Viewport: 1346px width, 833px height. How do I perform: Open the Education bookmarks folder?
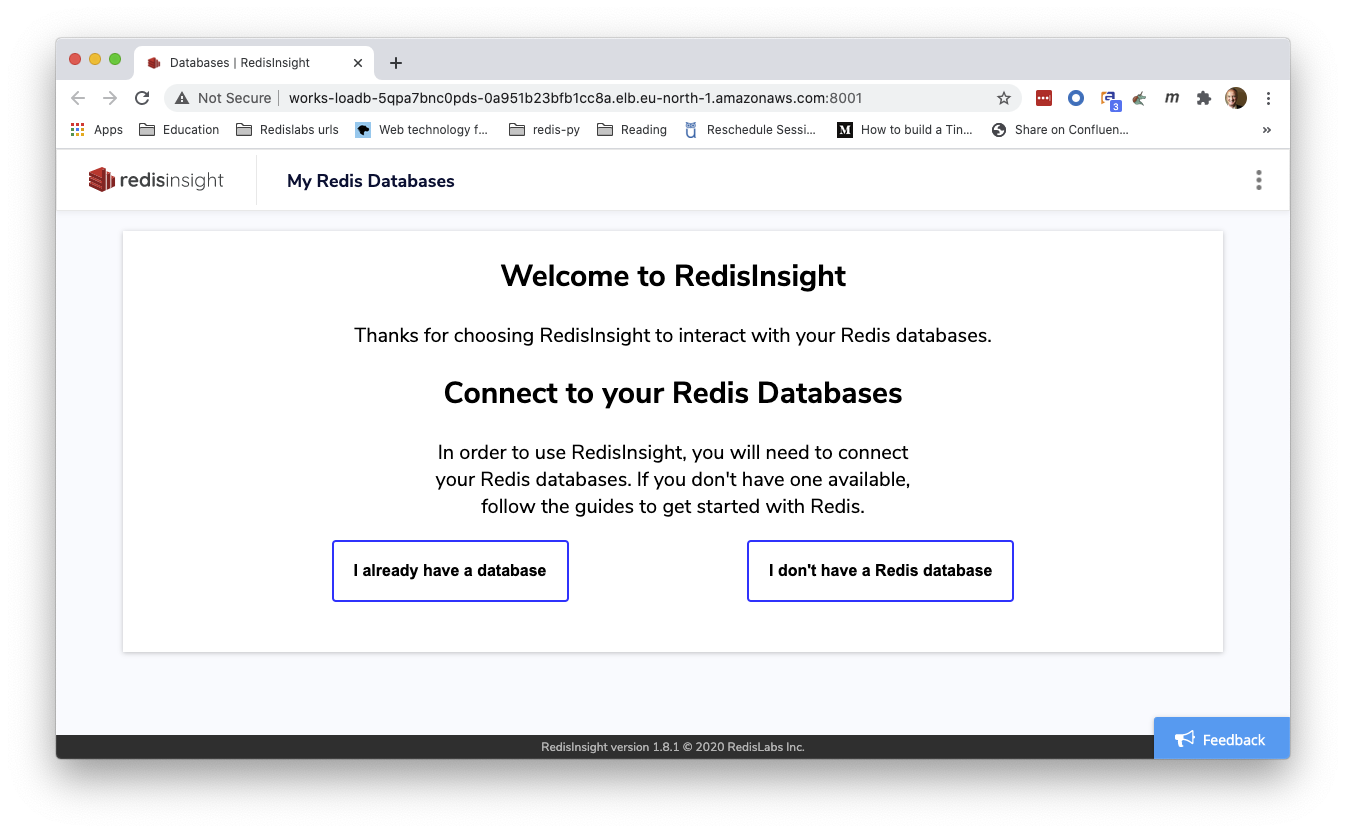179,130
